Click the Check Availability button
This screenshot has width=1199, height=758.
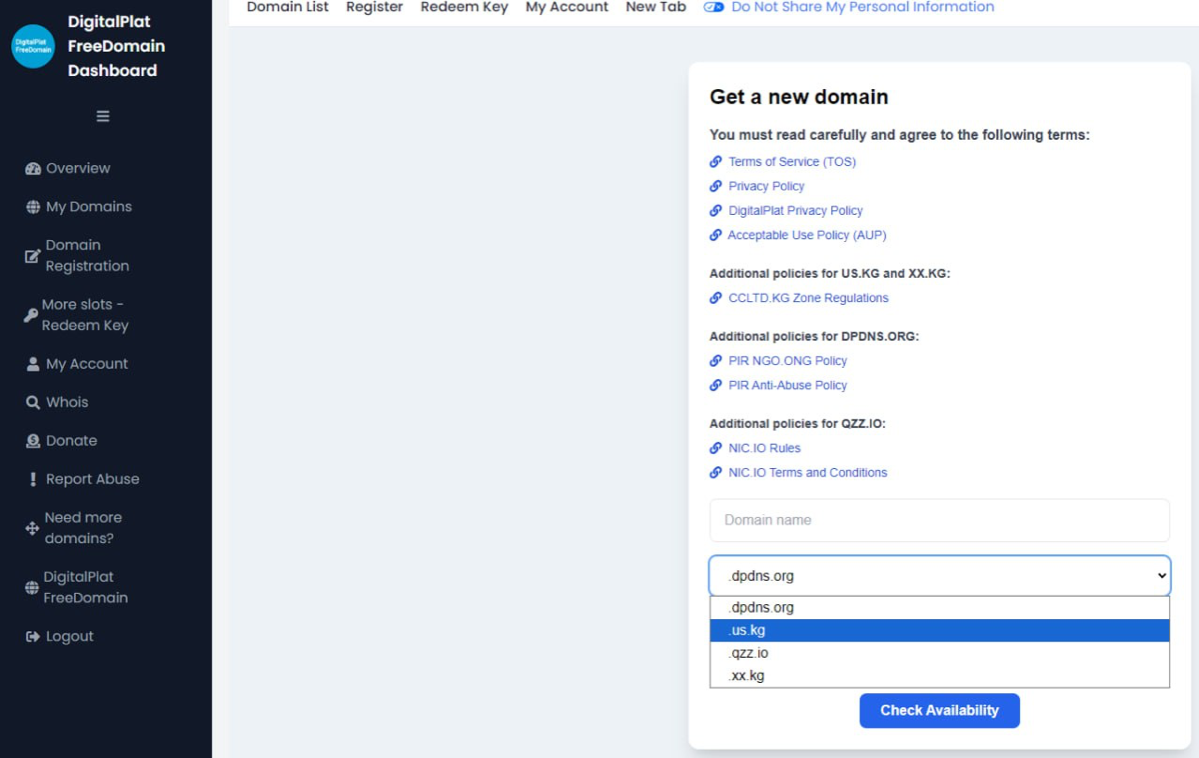click(939, 711)
